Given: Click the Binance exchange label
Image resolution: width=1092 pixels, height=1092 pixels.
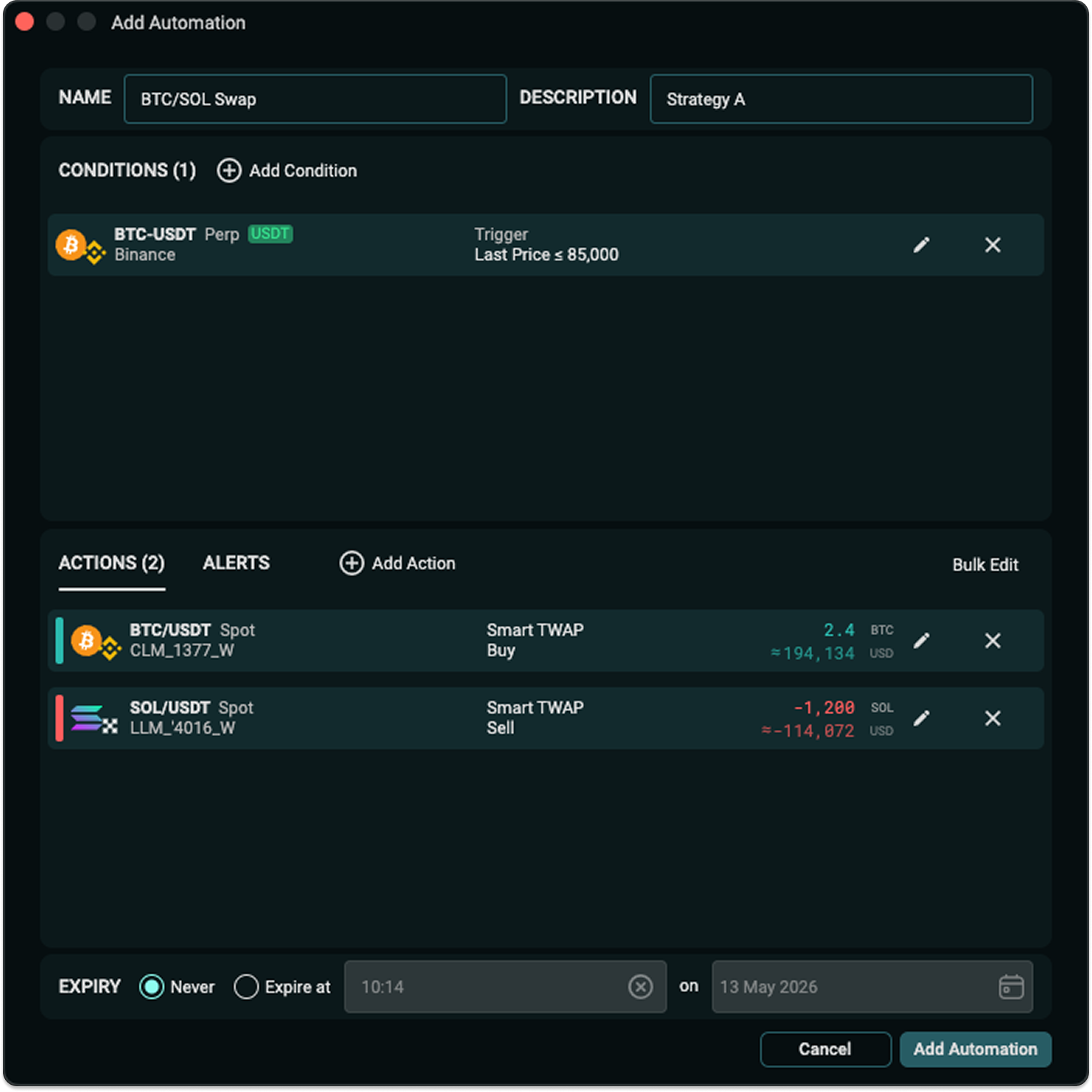Looking at the screenshot, I should point(145,255).
